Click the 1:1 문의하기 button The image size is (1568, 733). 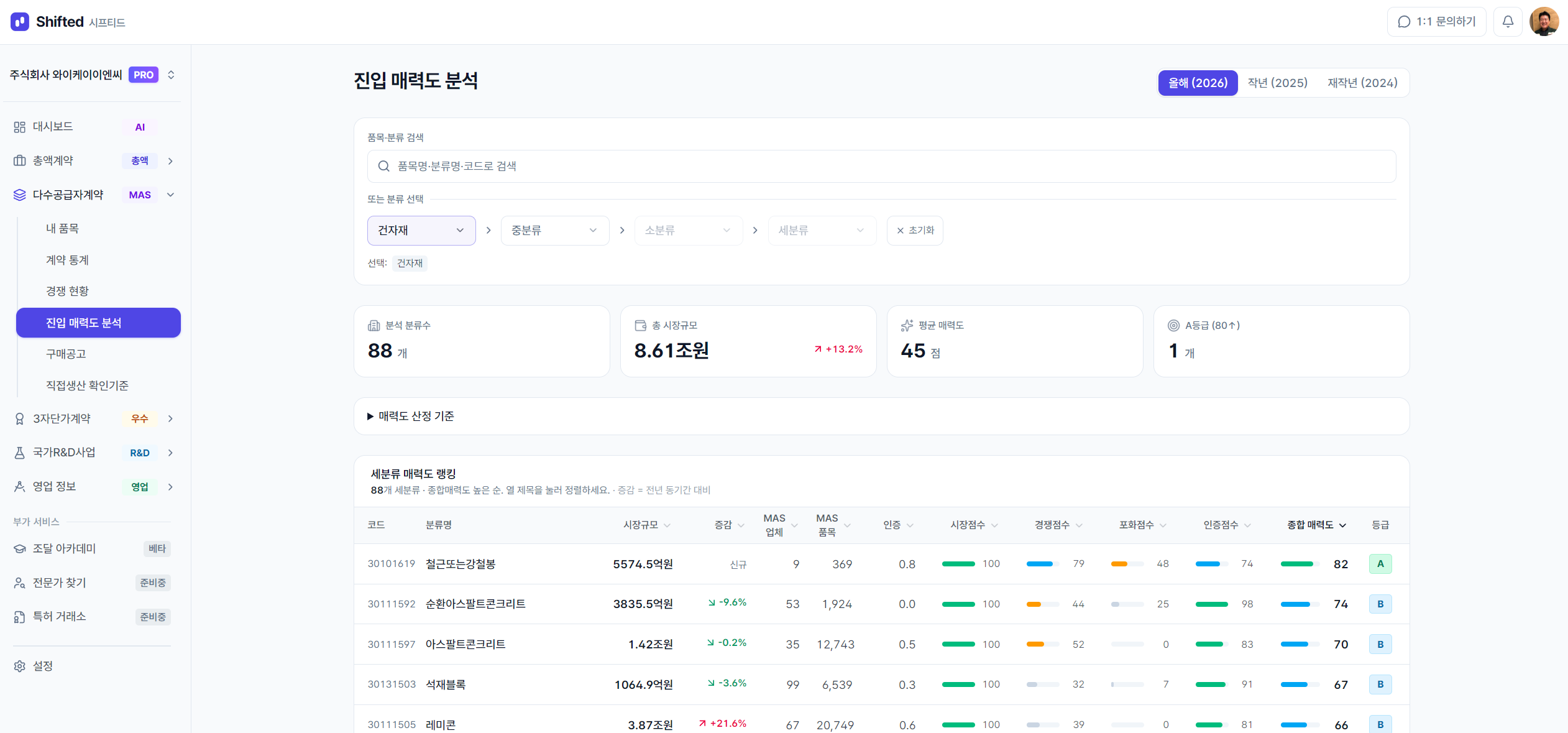(x=1436, y=22)
